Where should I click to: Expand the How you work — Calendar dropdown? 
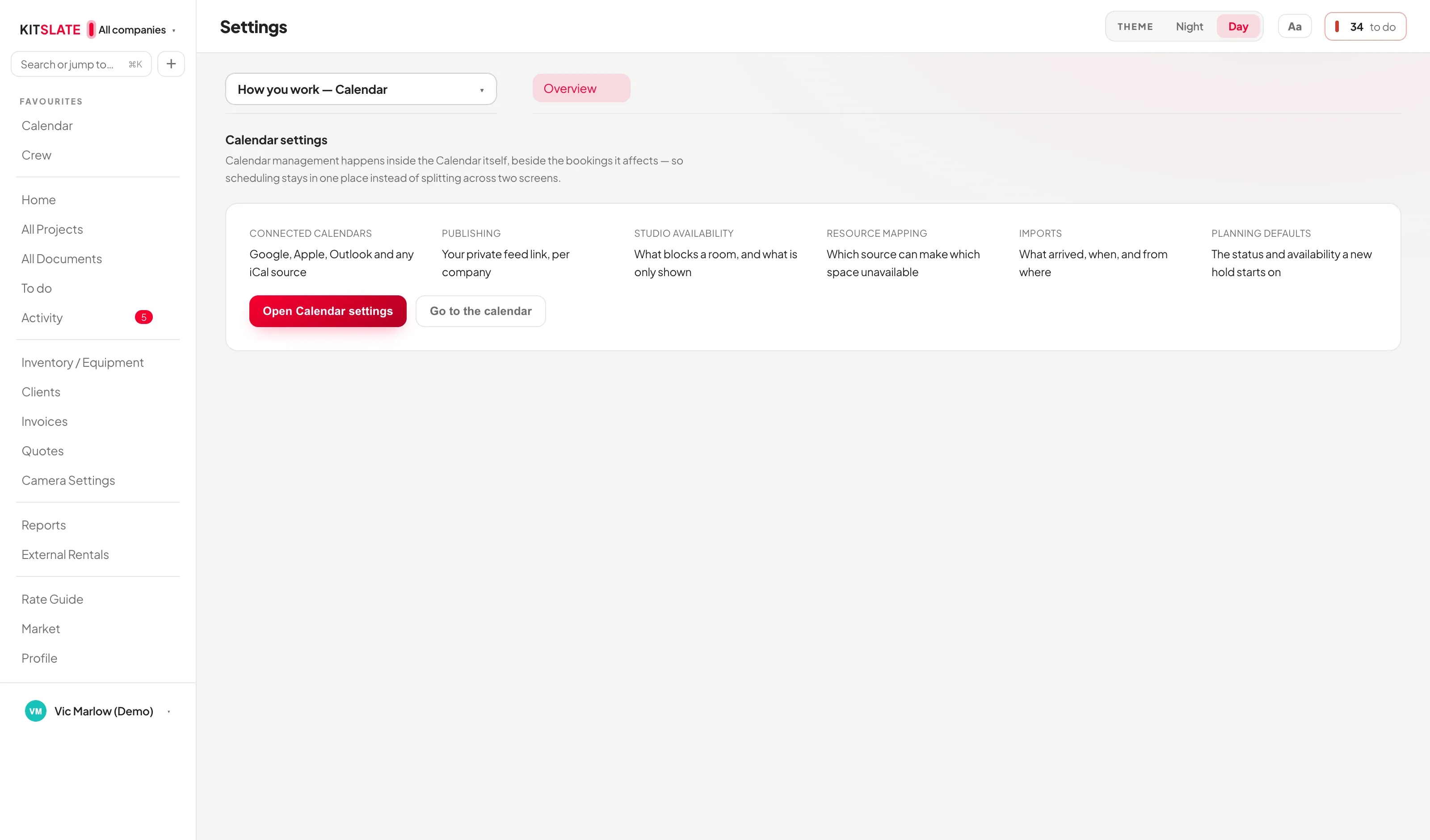coord(361,89)
